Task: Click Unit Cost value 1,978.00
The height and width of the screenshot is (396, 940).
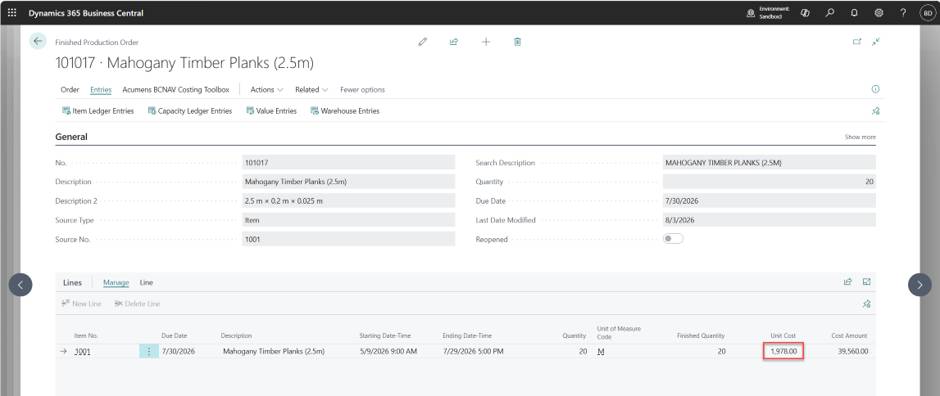Action: coord(784,351)
